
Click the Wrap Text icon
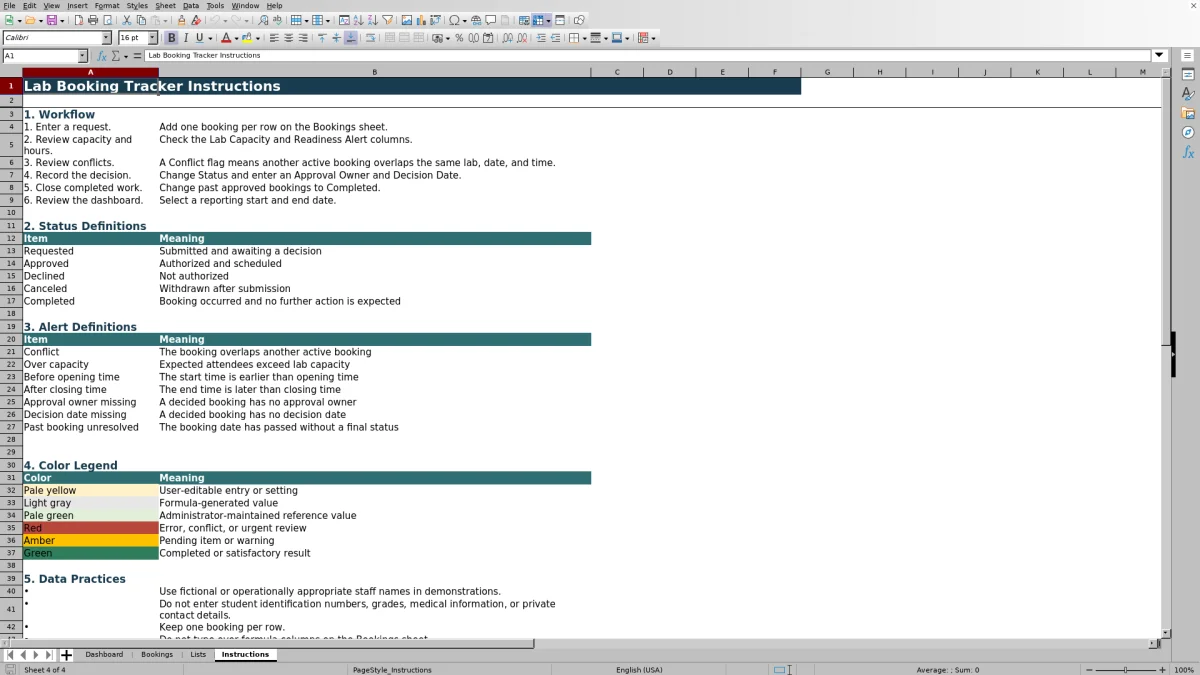click(370, 38)
